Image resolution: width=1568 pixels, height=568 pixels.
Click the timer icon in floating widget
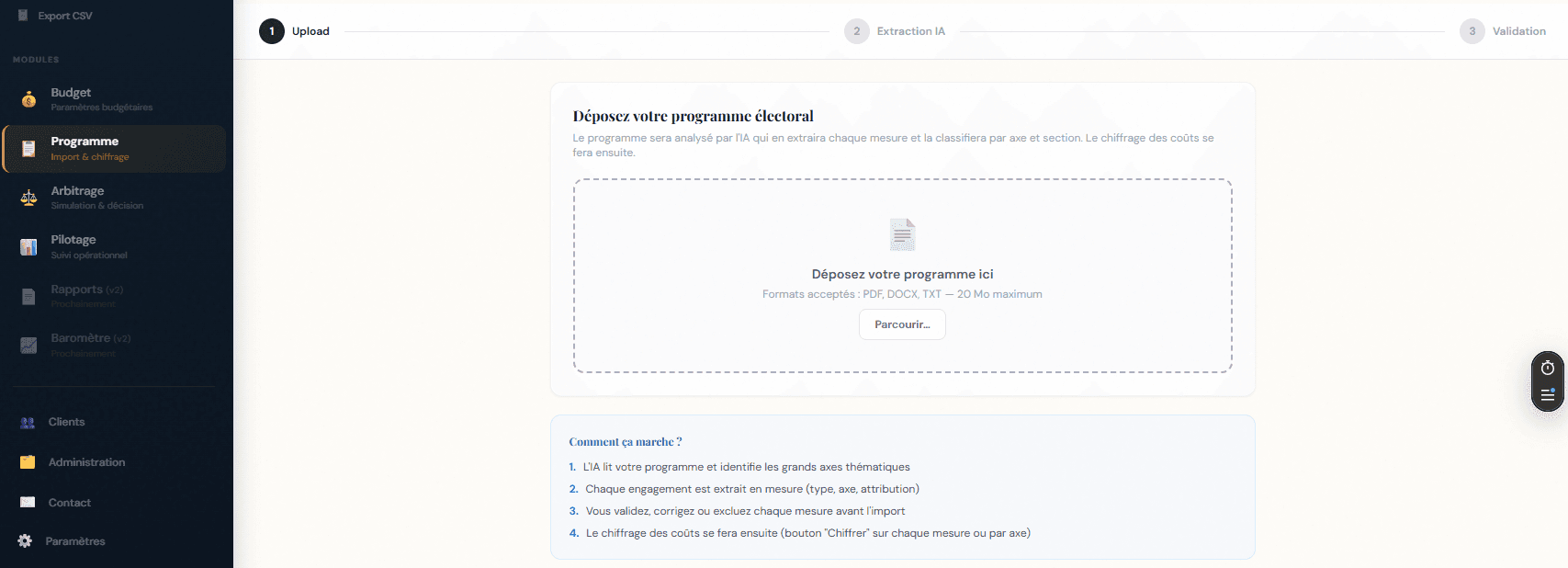1548,368
